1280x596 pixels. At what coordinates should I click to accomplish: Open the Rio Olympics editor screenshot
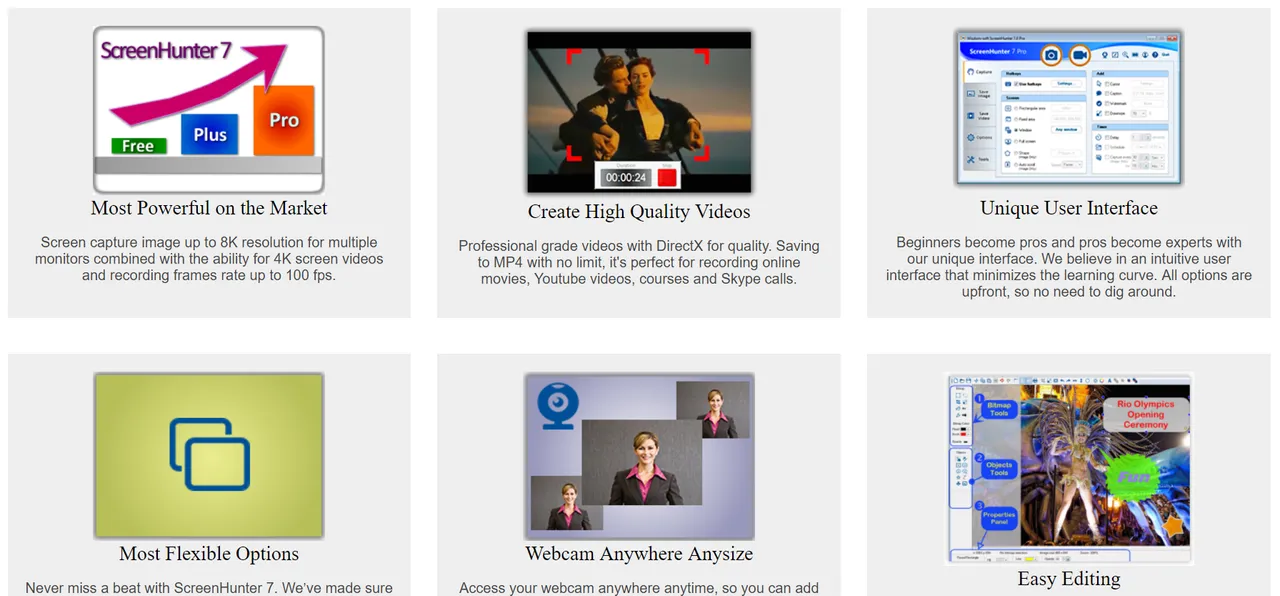coord(1069,469)
